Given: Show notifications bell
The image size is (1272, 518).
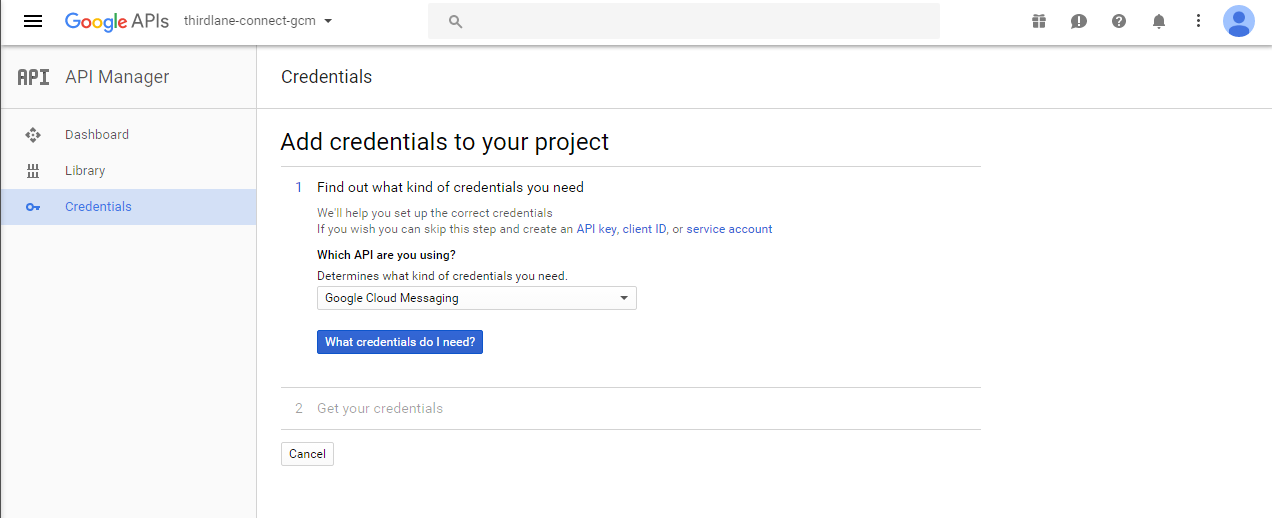Looking at the screenshot, I should [x=1159, y=21].
